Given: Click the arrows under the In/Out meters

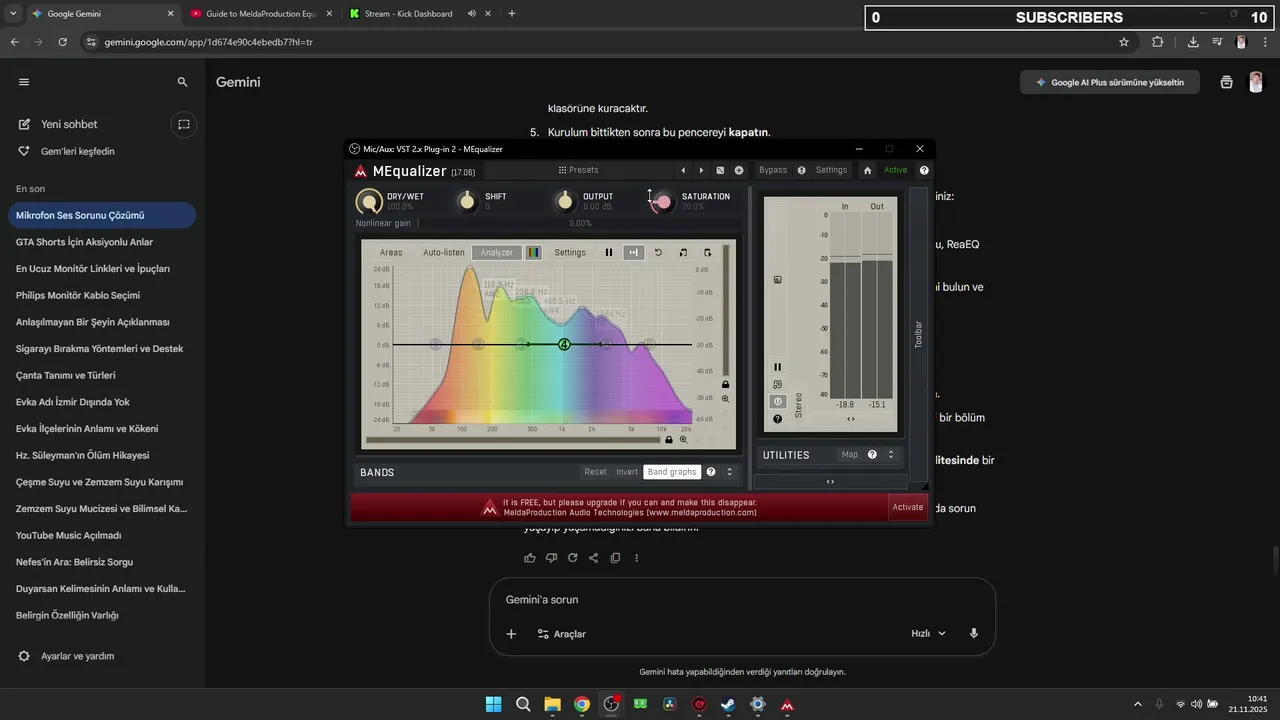Looking at the screenshot, I should [851, 419].
